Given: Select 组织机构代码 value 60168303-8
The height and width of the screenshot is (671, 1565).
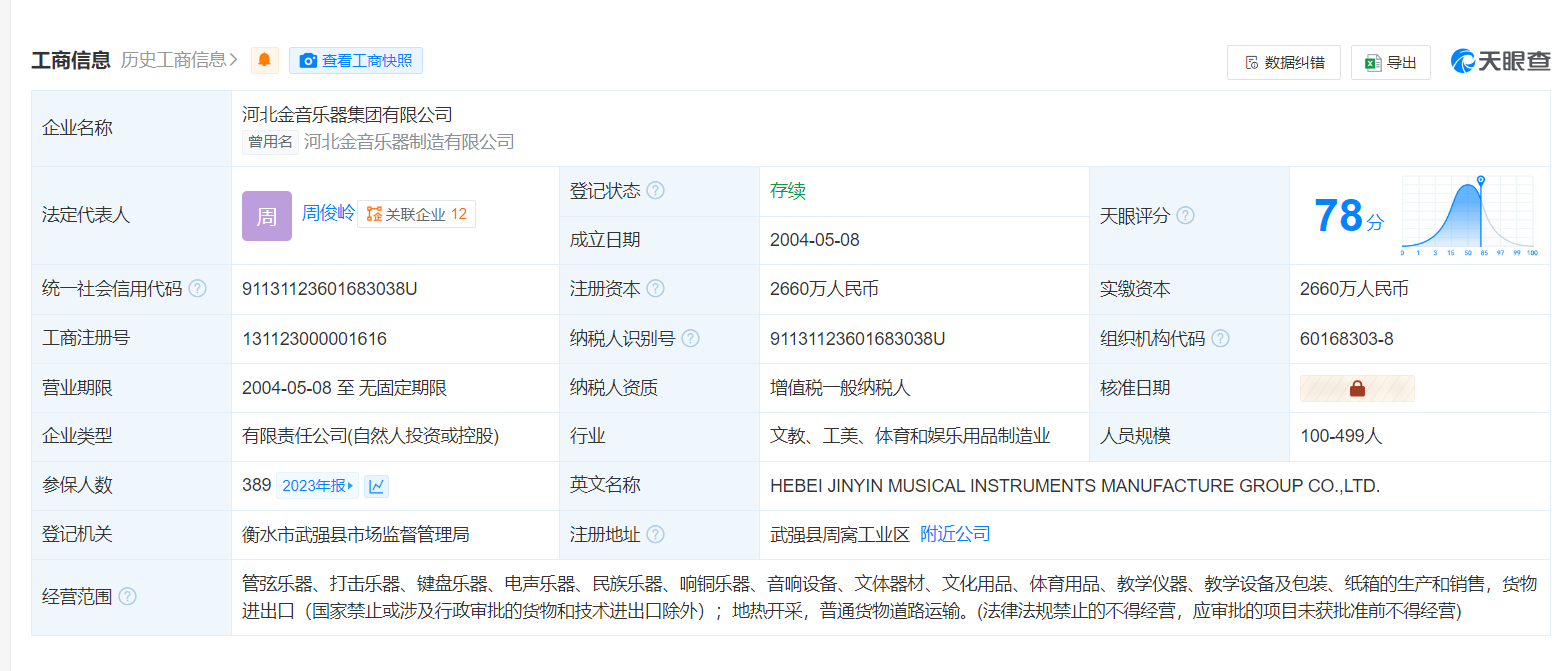Looking at the screenshot, I should (x=1347, y=338).
